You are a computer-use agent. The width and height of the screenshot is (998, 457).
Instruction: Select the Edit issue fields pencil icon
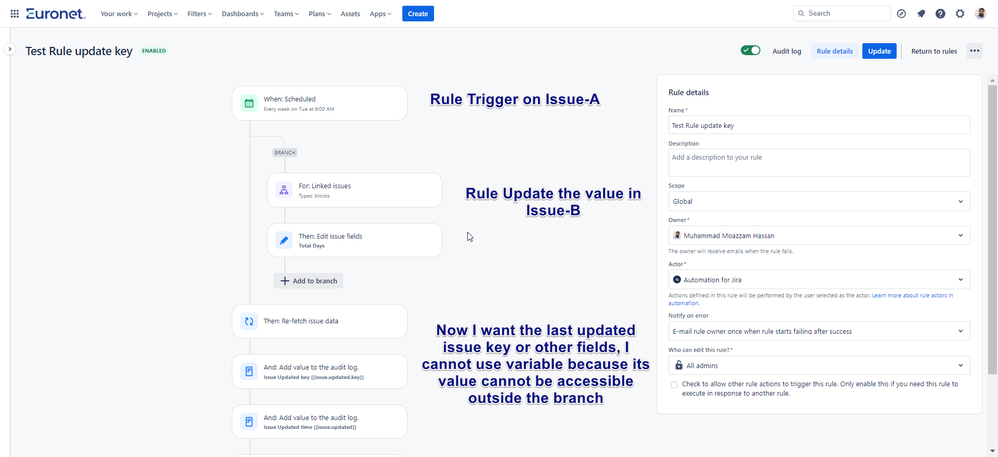click(x=284, y=240)
